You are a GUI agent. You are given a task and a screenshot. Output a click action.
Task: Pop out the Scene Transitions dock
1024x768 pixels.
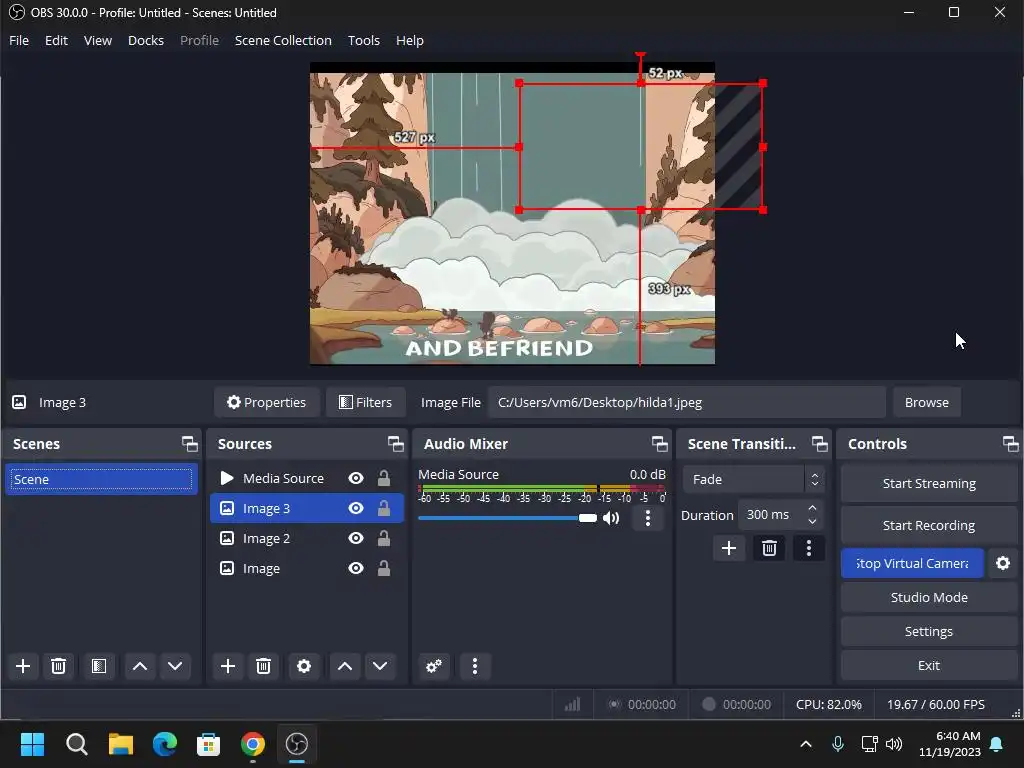pyautogui.click(x=820, y=444)
